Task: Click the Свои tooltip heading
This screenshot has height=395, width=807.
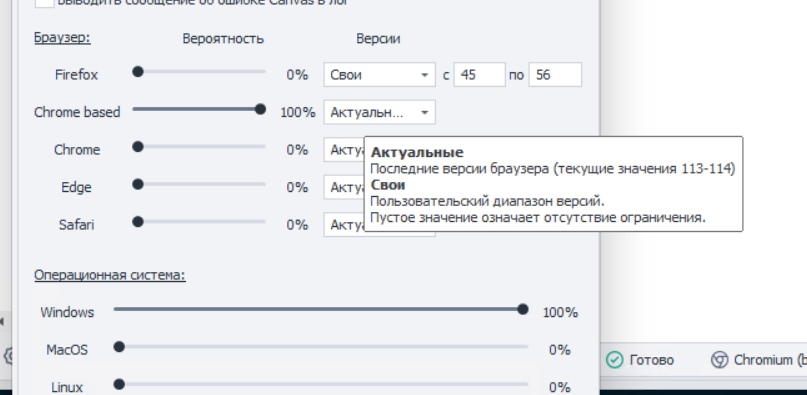Action: pyautogui.click(x=388, y=185)
